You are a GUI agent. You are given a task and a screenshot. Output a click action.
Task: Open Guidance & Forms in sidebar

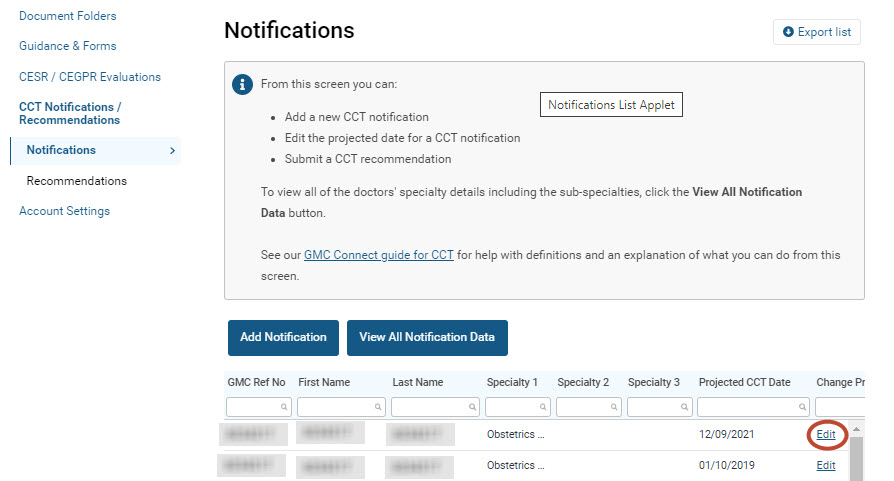[x=67, y=46]
